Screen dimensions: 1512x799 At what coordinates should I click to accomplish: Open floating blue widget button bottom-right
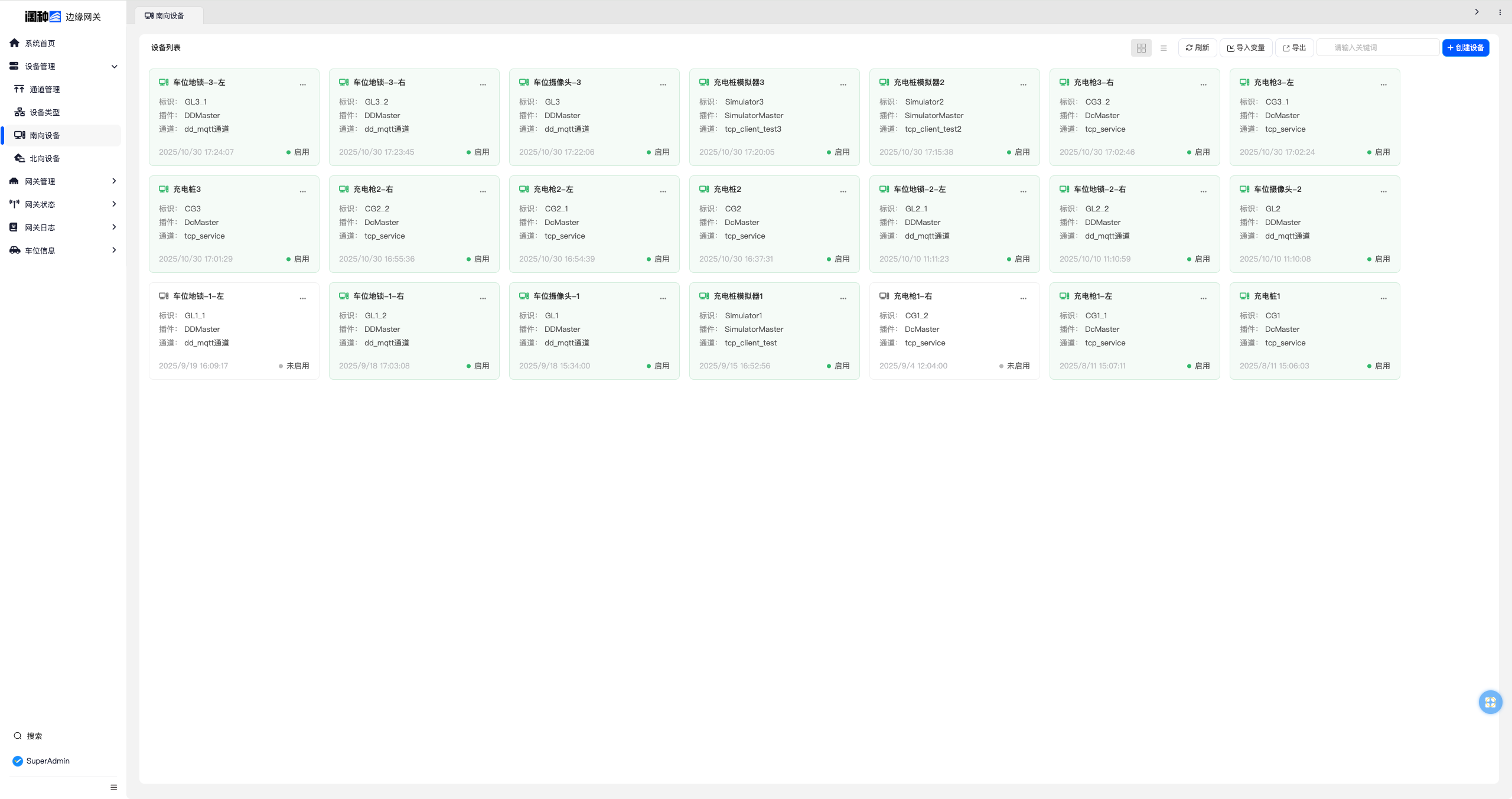tap(1490, 702)
